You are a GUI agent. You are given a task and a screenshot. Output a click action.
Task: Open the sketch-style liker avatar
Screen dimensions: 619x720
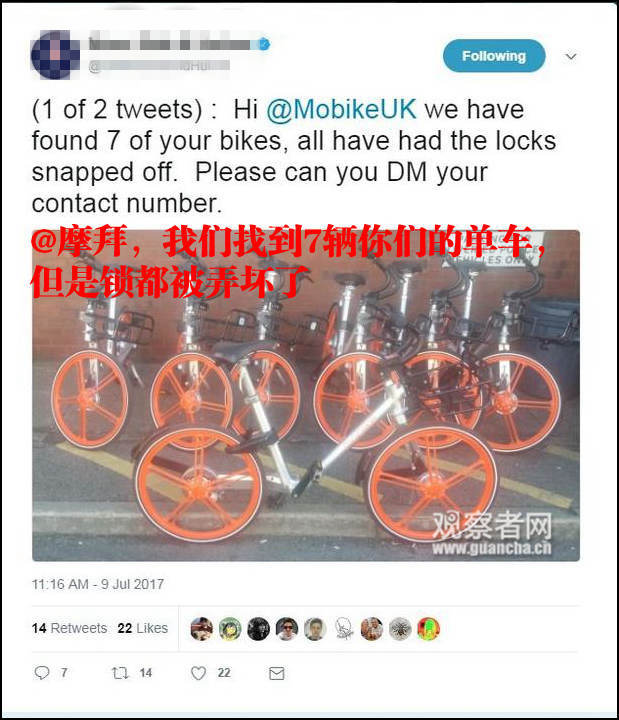343,629
